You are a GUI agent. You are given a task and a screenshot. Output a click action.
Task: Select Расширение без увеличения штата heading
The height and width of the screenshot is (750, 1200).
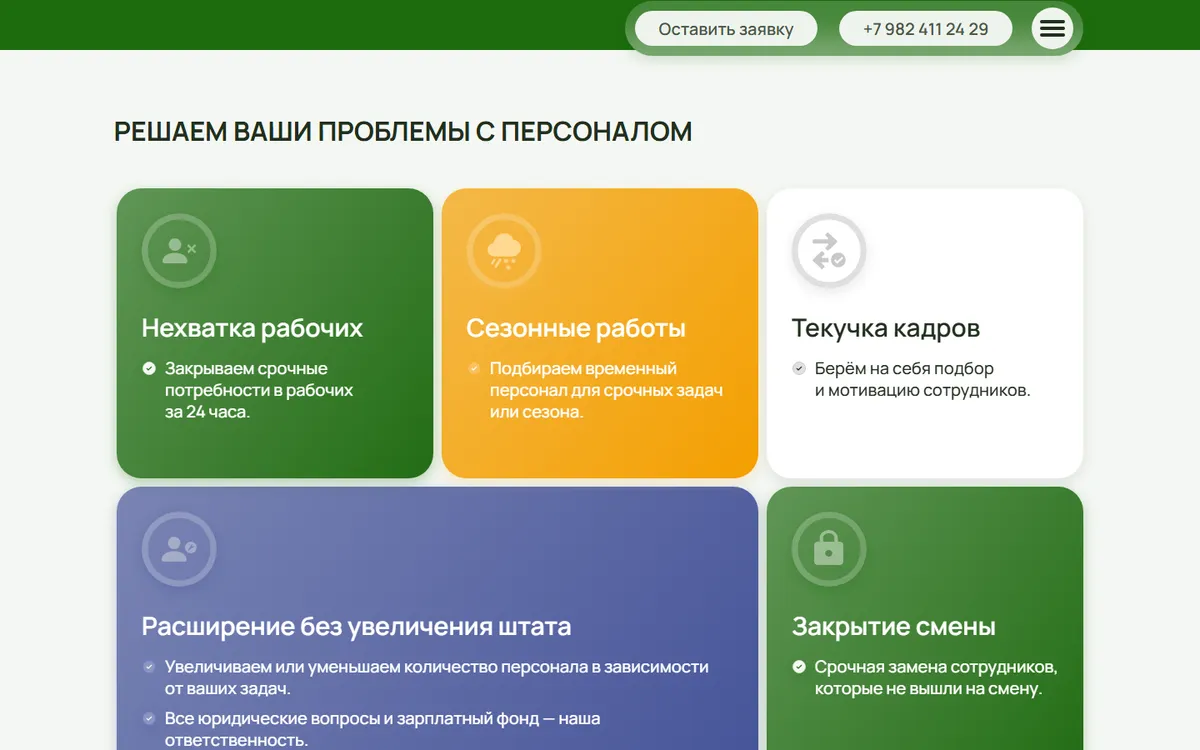coord(356,626)
